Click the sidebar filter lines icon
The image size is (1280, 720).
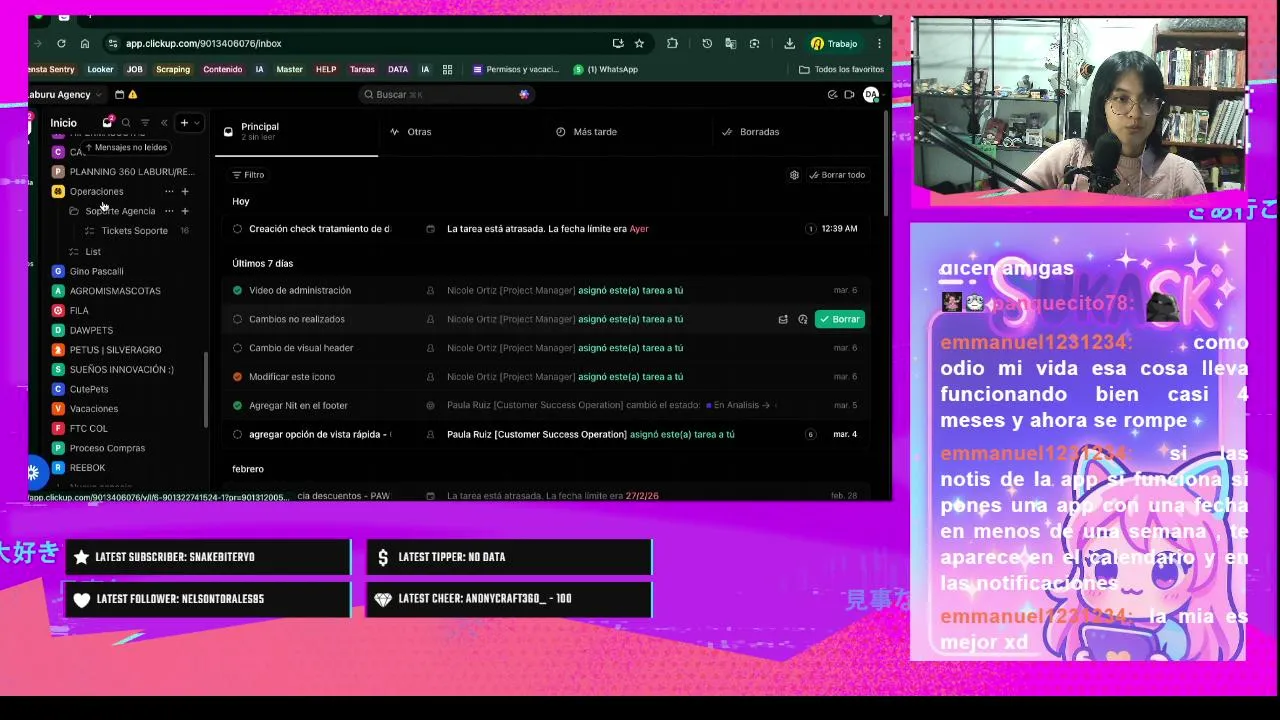145,123
